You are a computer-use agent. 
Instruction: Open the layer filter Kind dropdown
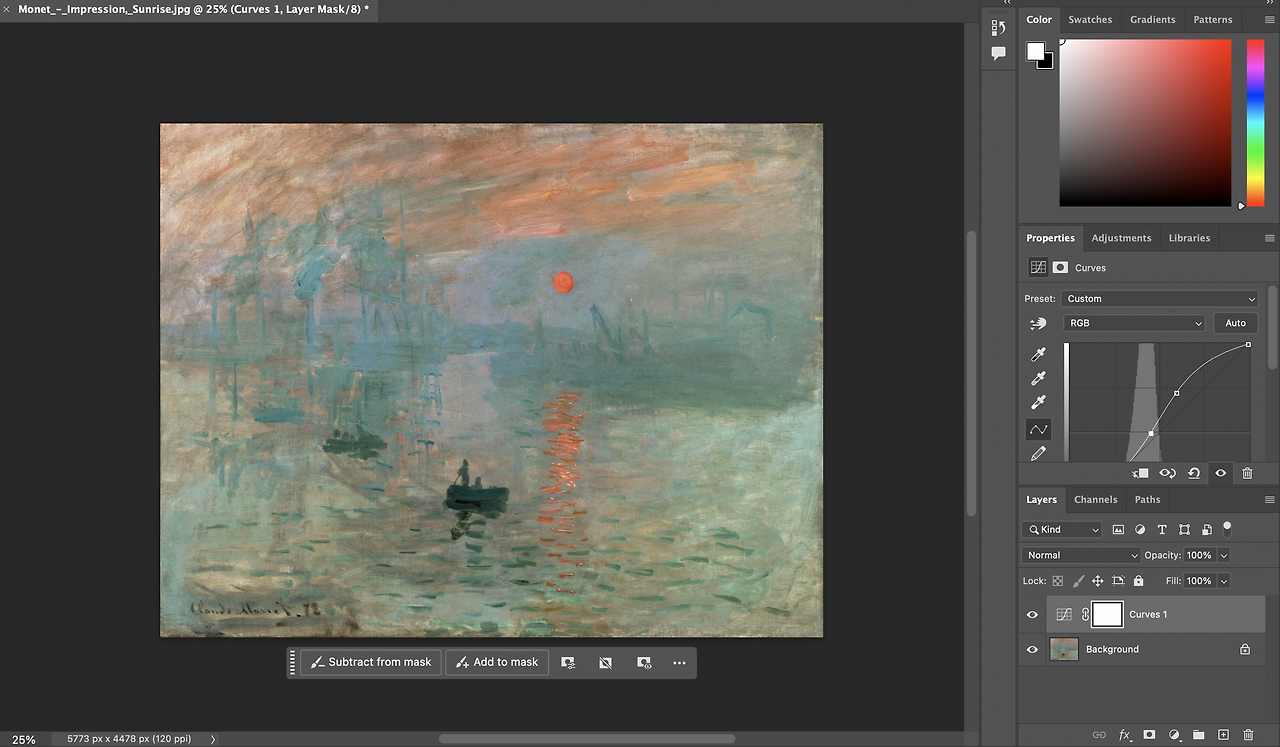pos(1062,530)
